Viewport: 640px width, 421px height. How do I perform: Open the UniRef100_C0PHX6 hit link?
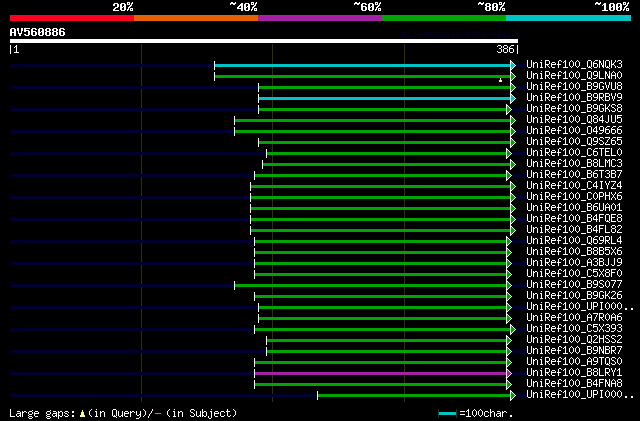574,197
